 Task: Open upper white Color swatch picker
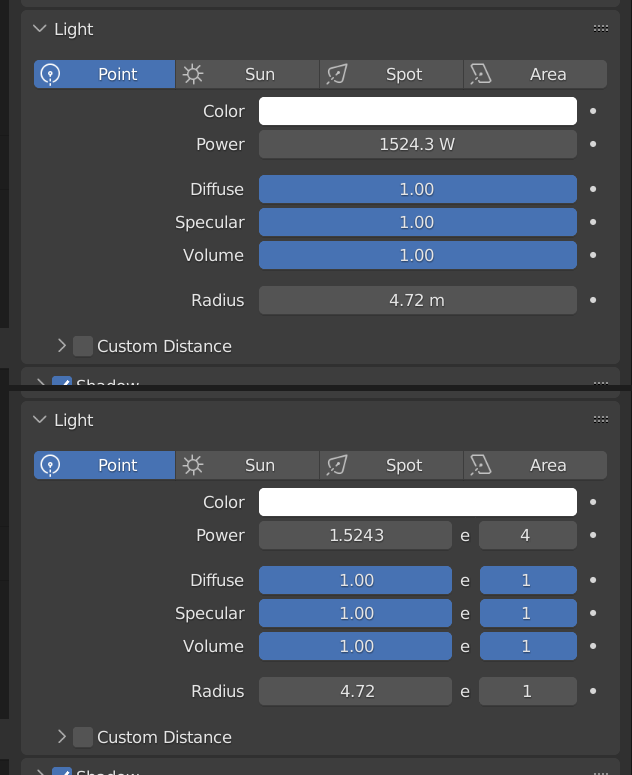pos(418,111)
